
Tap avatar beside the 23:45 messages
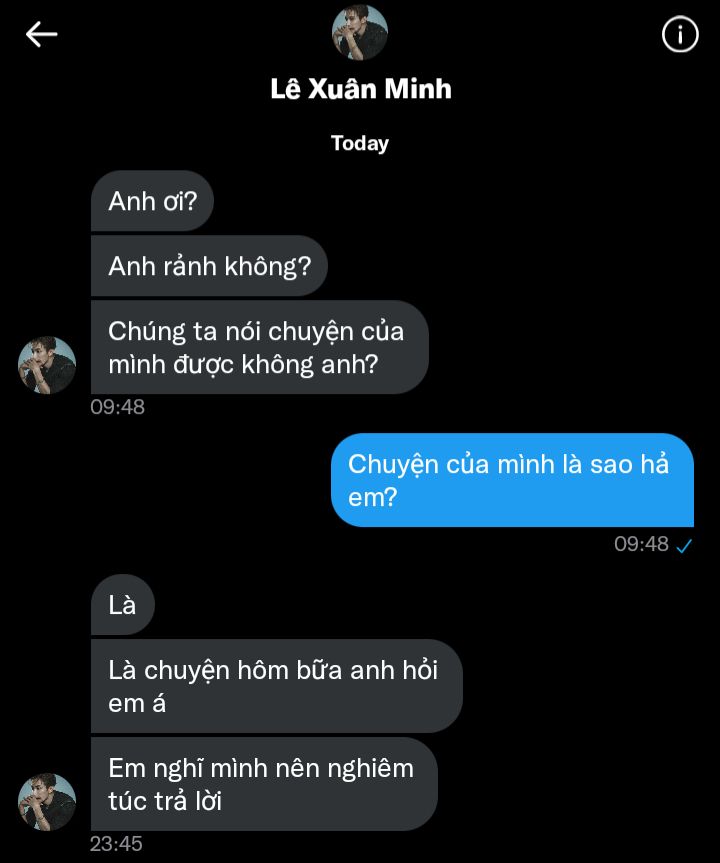[47, 802]
